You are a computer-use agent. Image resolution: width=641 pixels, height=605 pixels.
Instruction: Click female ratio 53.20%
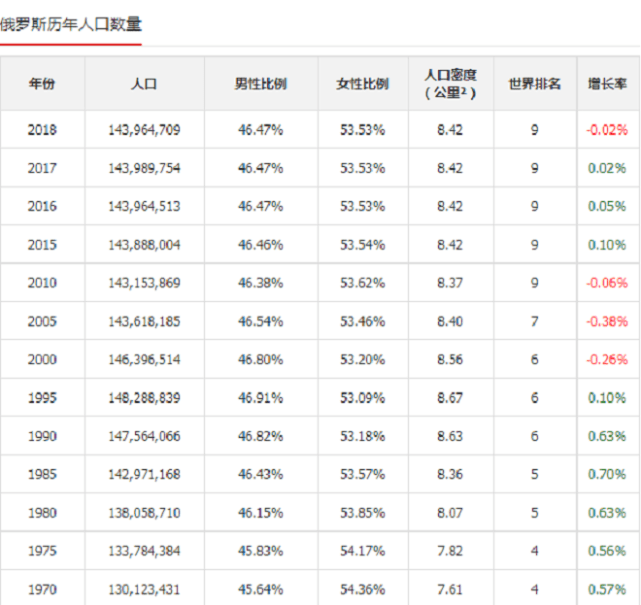(x=363, y=359)
